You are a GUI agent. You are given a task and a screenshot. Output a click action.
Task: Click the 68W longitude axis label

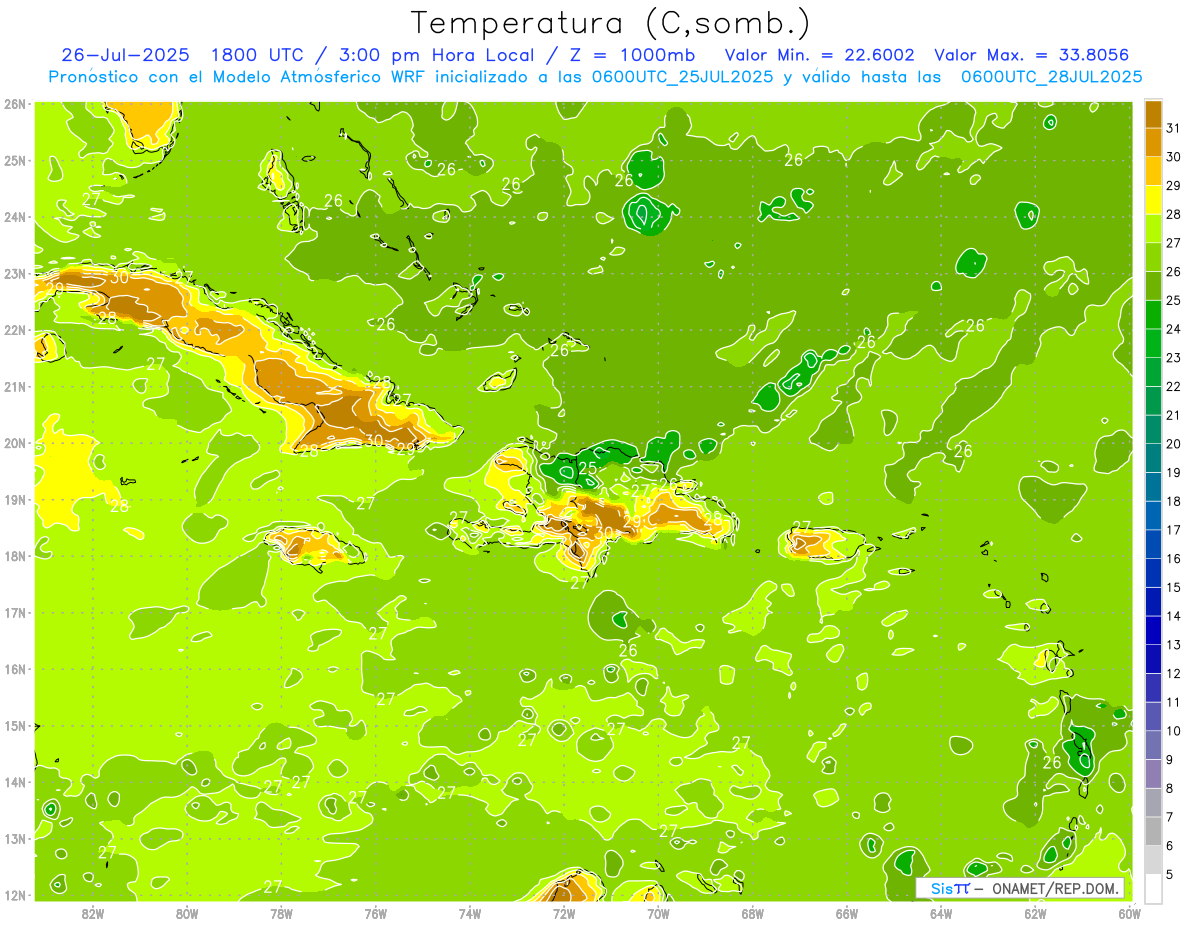click(x=753, y=913)
